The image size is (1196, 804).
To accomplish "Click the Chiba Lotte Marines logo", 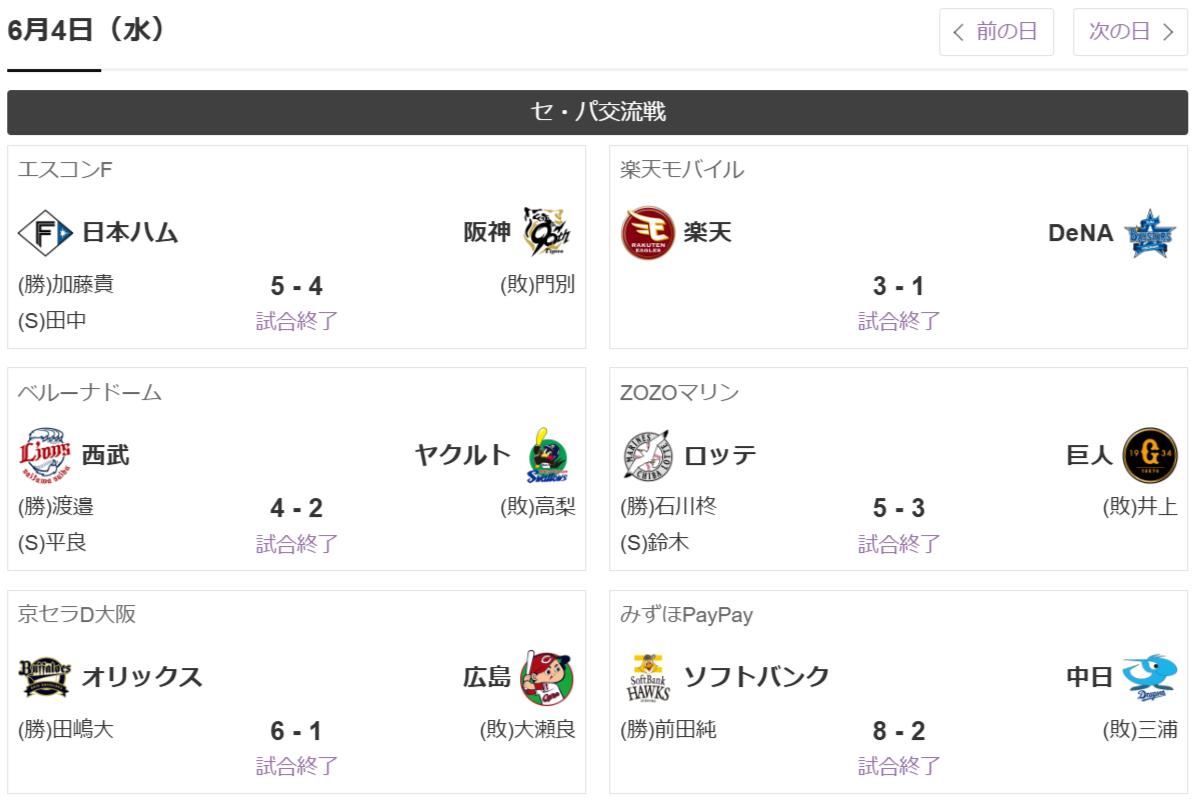I will click(648, 455).
